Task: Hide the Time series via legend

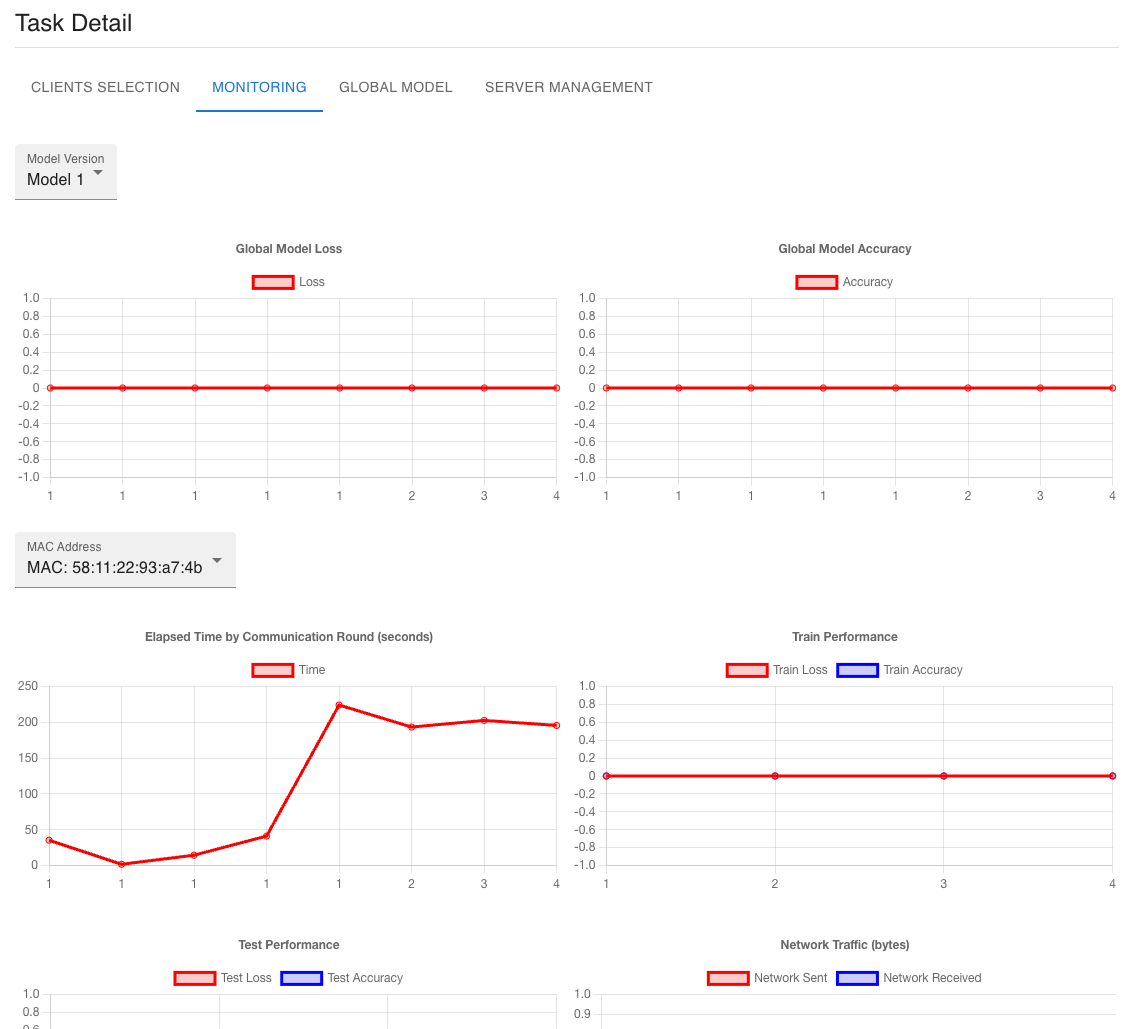Action: 273,670
